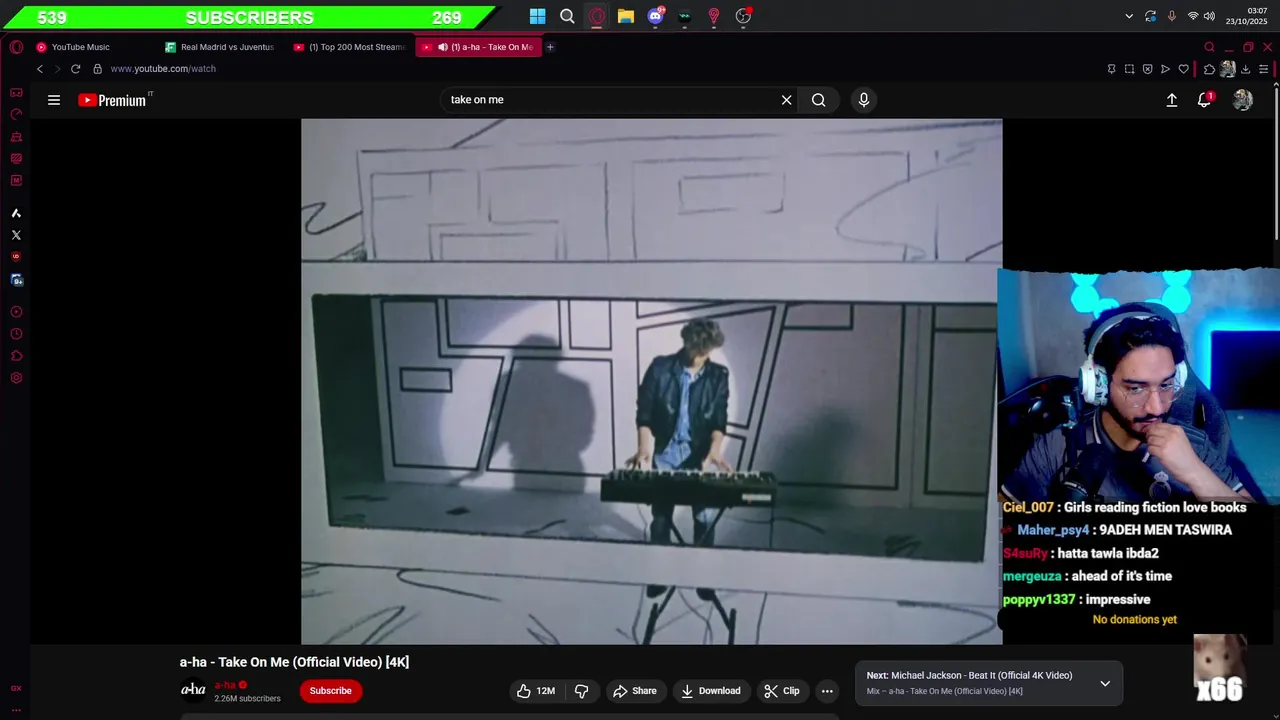Image resolution: width=1280 pixels, height=720 pixels.
Task: Download the video with Download button
Action: (x=711, y=691)
